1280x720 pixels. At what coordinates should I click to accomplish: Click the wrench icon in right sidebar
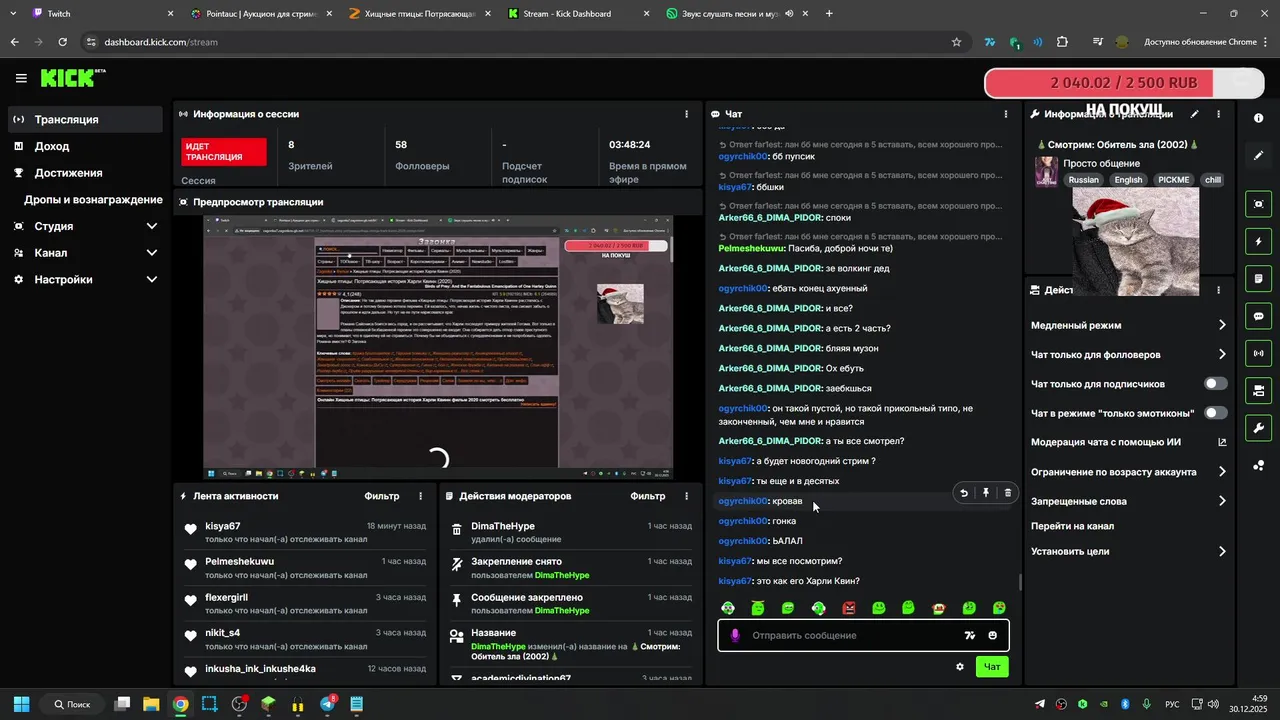(1258, 428)
